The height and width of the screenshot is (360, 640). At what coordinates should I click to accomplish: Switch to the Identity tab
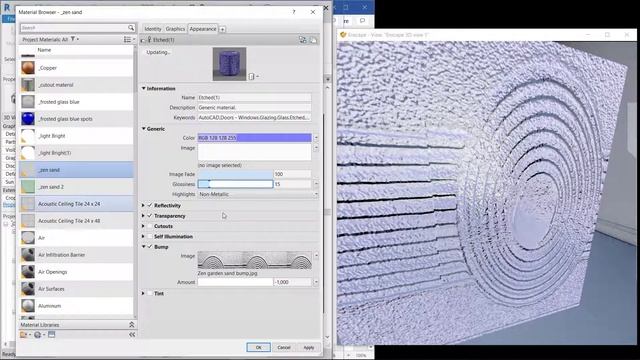[x=153, y=29]
